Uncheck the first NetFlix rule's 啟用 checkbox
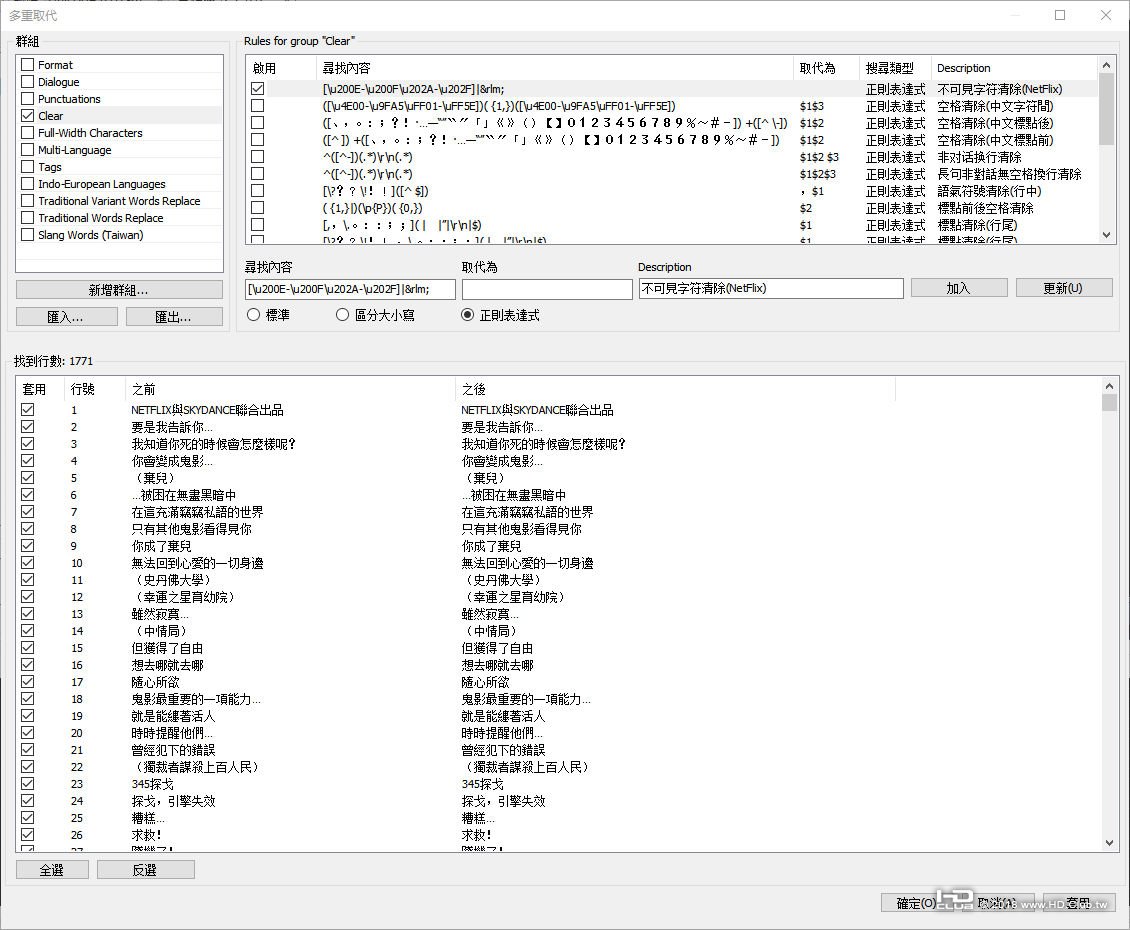 pyautogui.click(x=257, y=88)
